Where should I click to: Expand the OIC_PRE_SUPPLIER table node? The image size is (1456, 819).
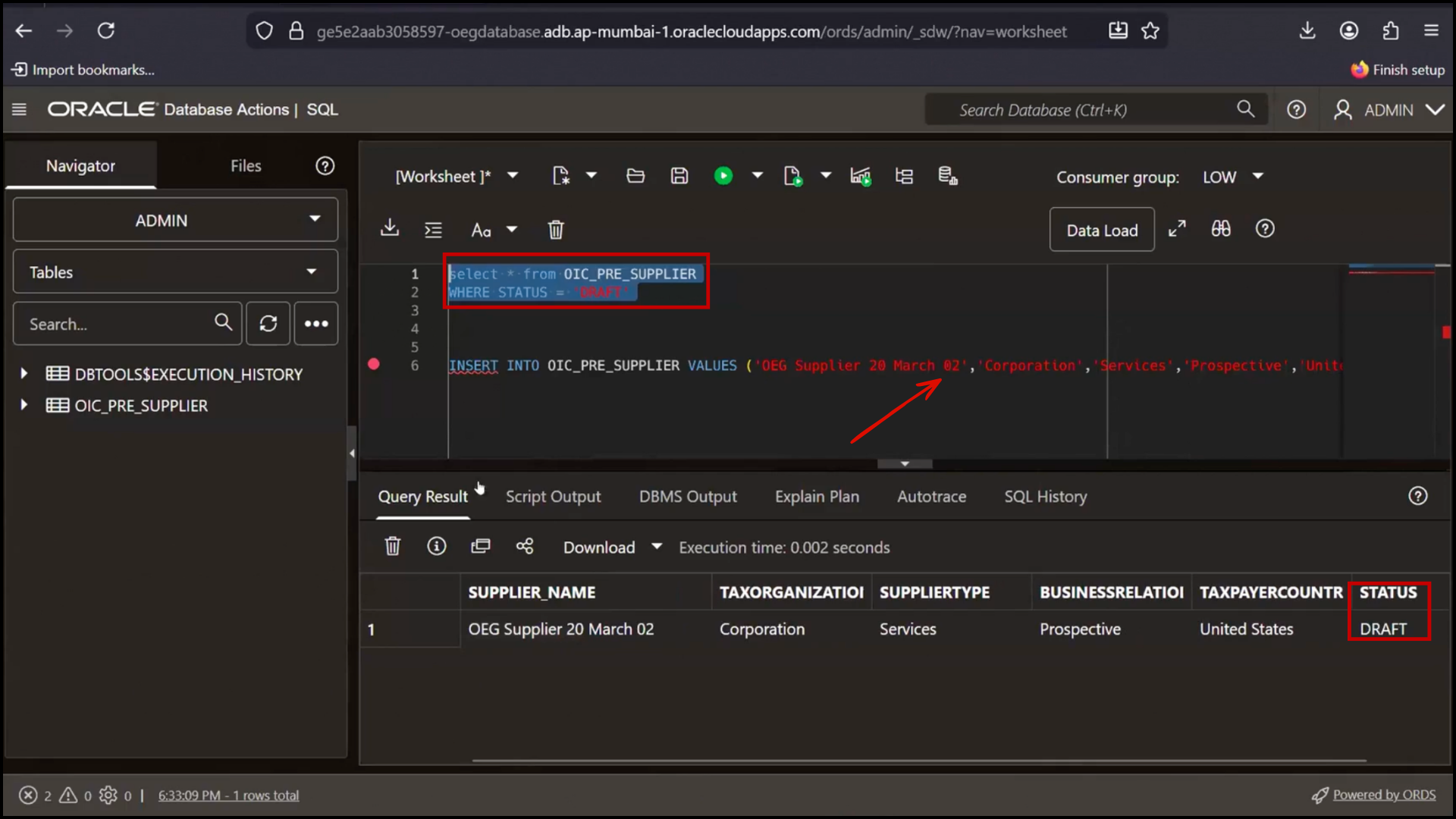[x=24, y=405]
